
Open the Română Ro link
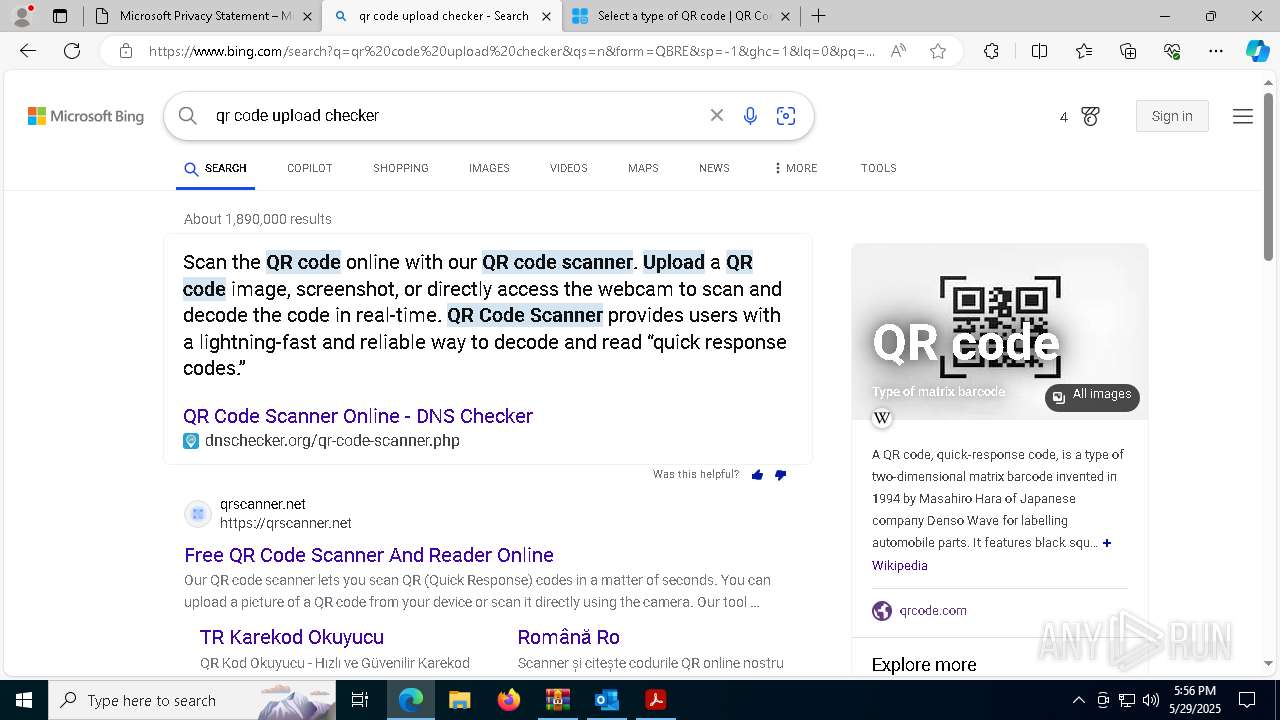pos(569,637)
